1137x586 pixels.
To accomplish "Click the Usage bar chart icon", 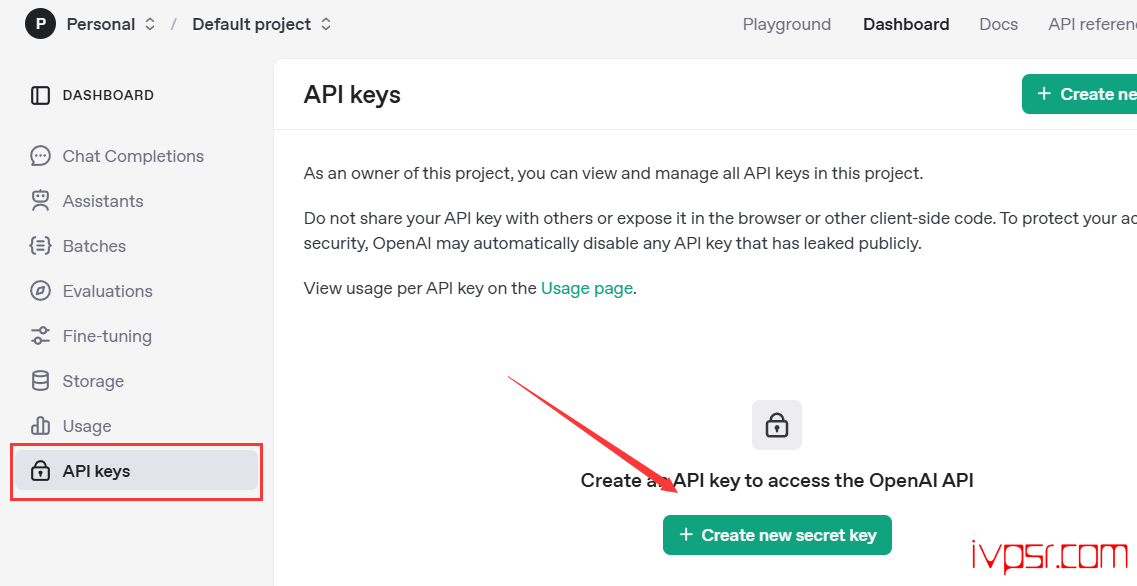I will point(41,426).
